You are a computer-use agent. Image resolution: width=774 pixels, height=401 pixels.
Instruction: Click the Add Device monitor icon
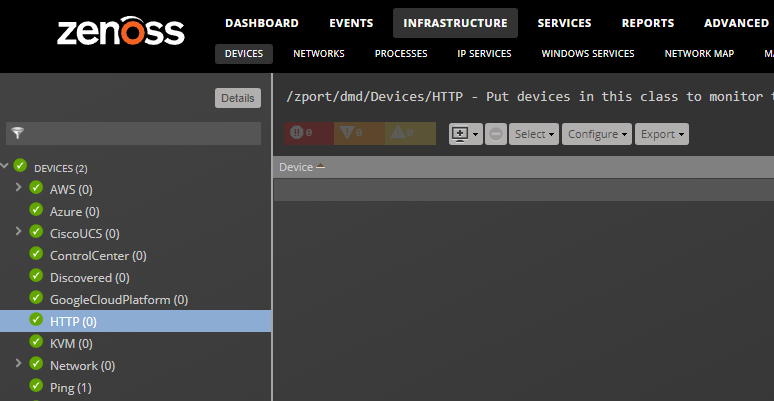(x=460, y=134)
